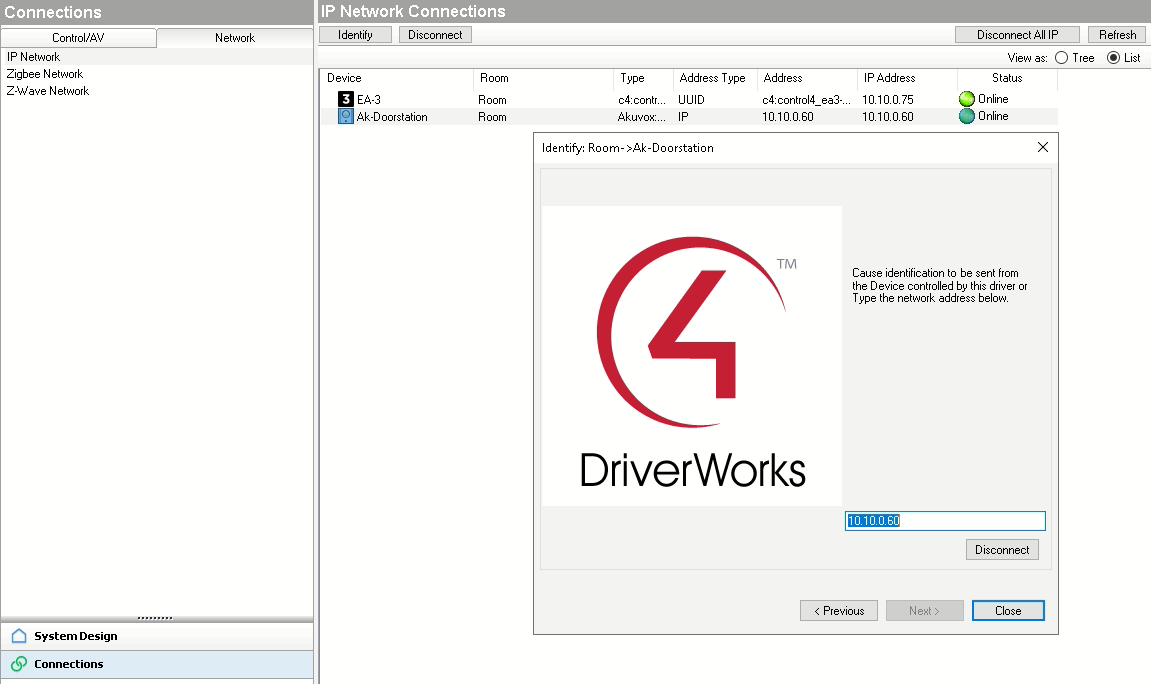Click the Connections link icon in sidebar
This screenshot has width=1151, height=684.
tap(19, 664)
